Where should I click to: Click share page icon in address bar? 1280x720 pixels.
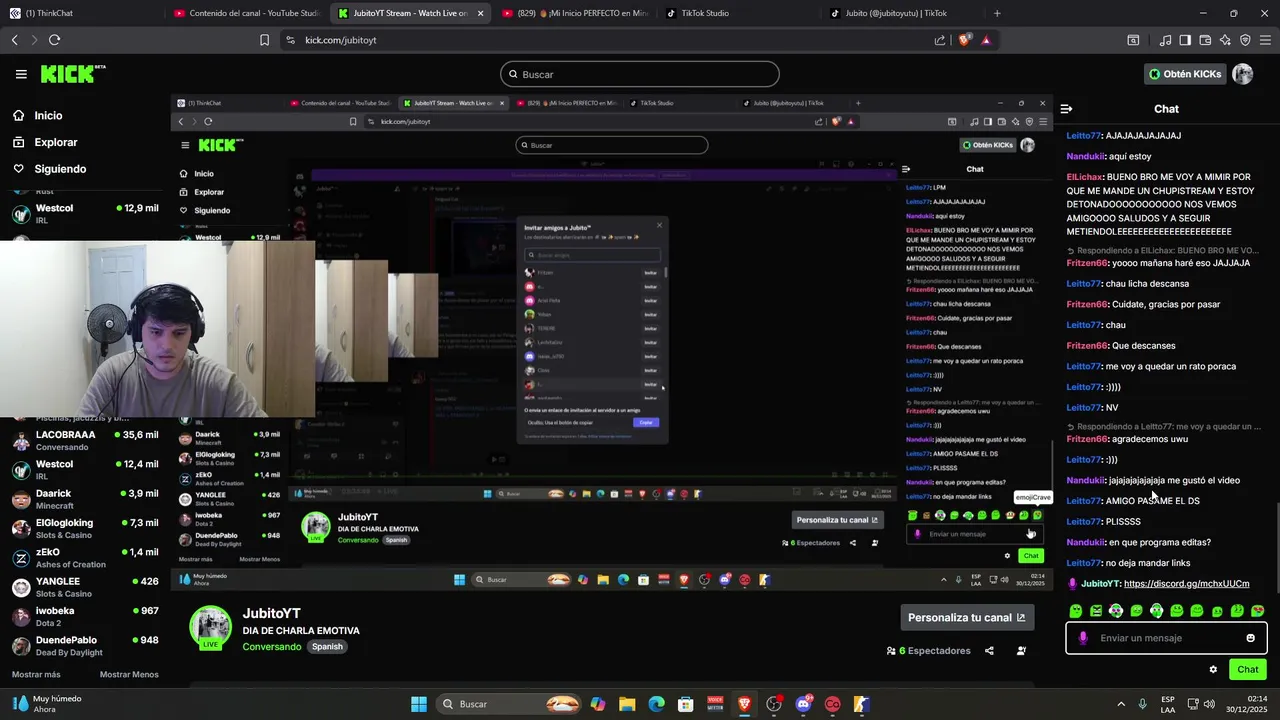click(940, 40)
